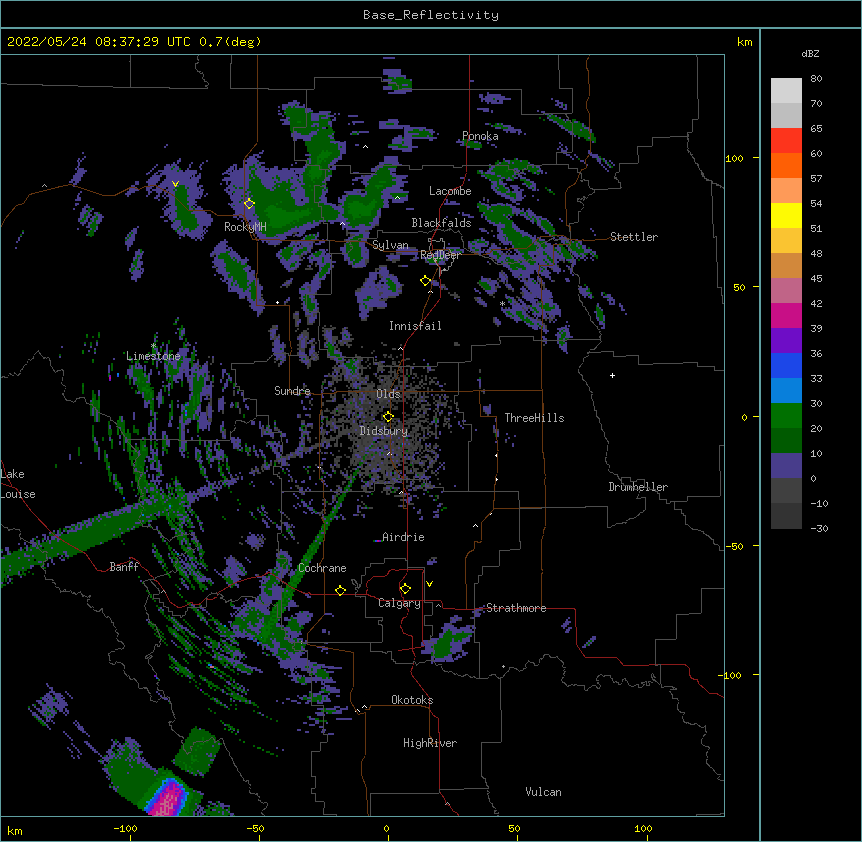Click the green echo cell southeast of Calgary
Image resolution: width=862 pixels, height=842 pixels.
click(449, 642)
